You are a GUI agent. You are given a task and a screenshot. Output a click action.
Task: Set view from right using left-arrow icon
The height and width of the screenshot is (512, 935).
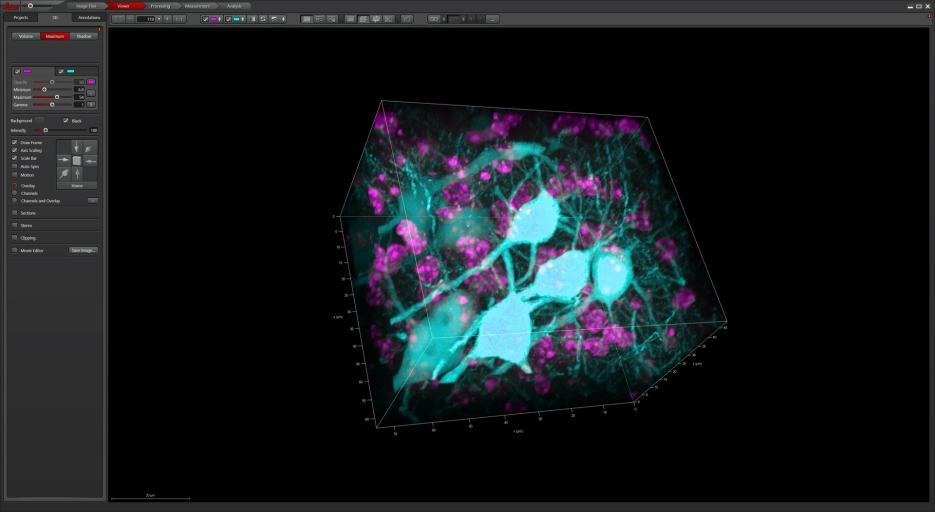89,160
